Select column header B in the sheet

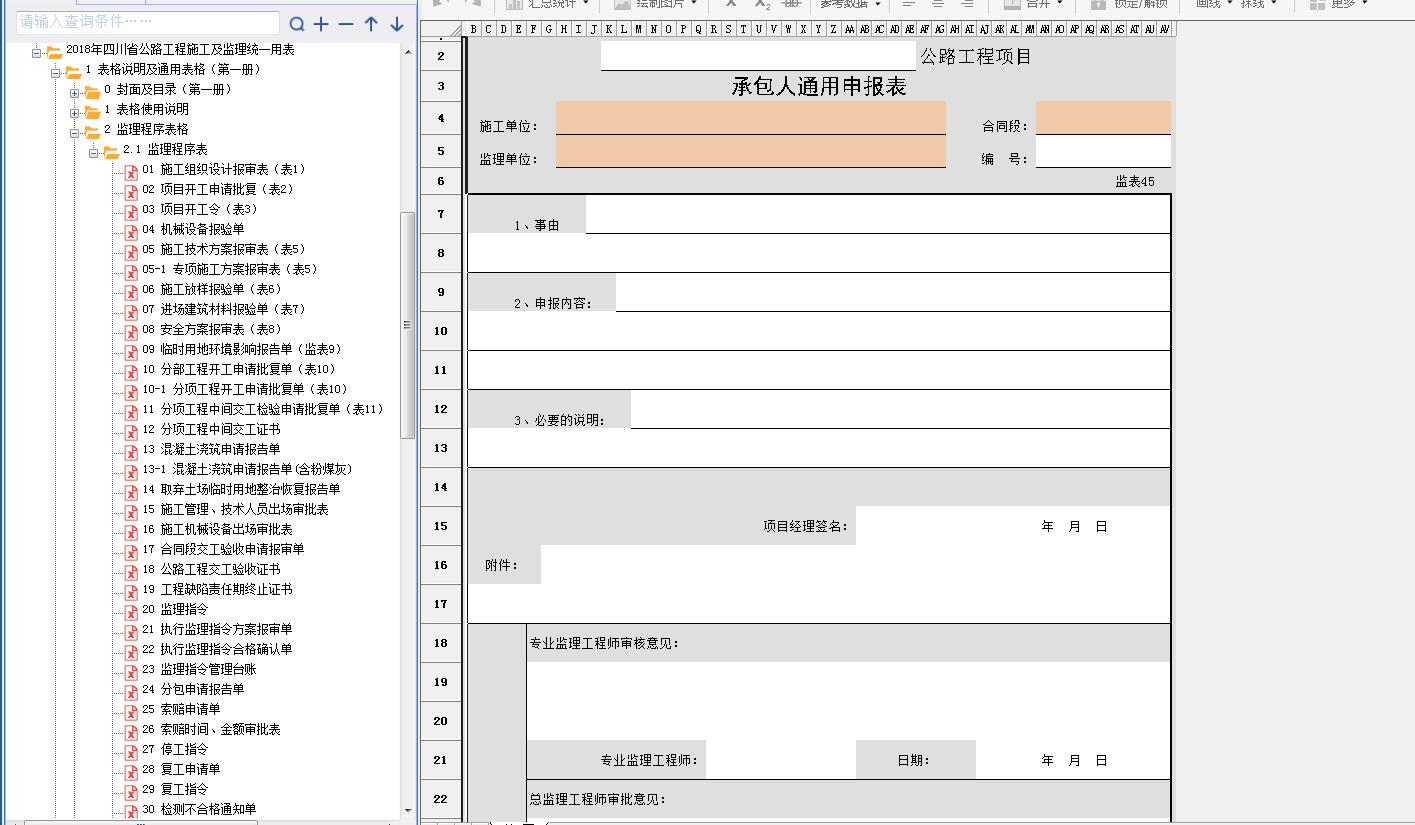[x=474, y=29]
